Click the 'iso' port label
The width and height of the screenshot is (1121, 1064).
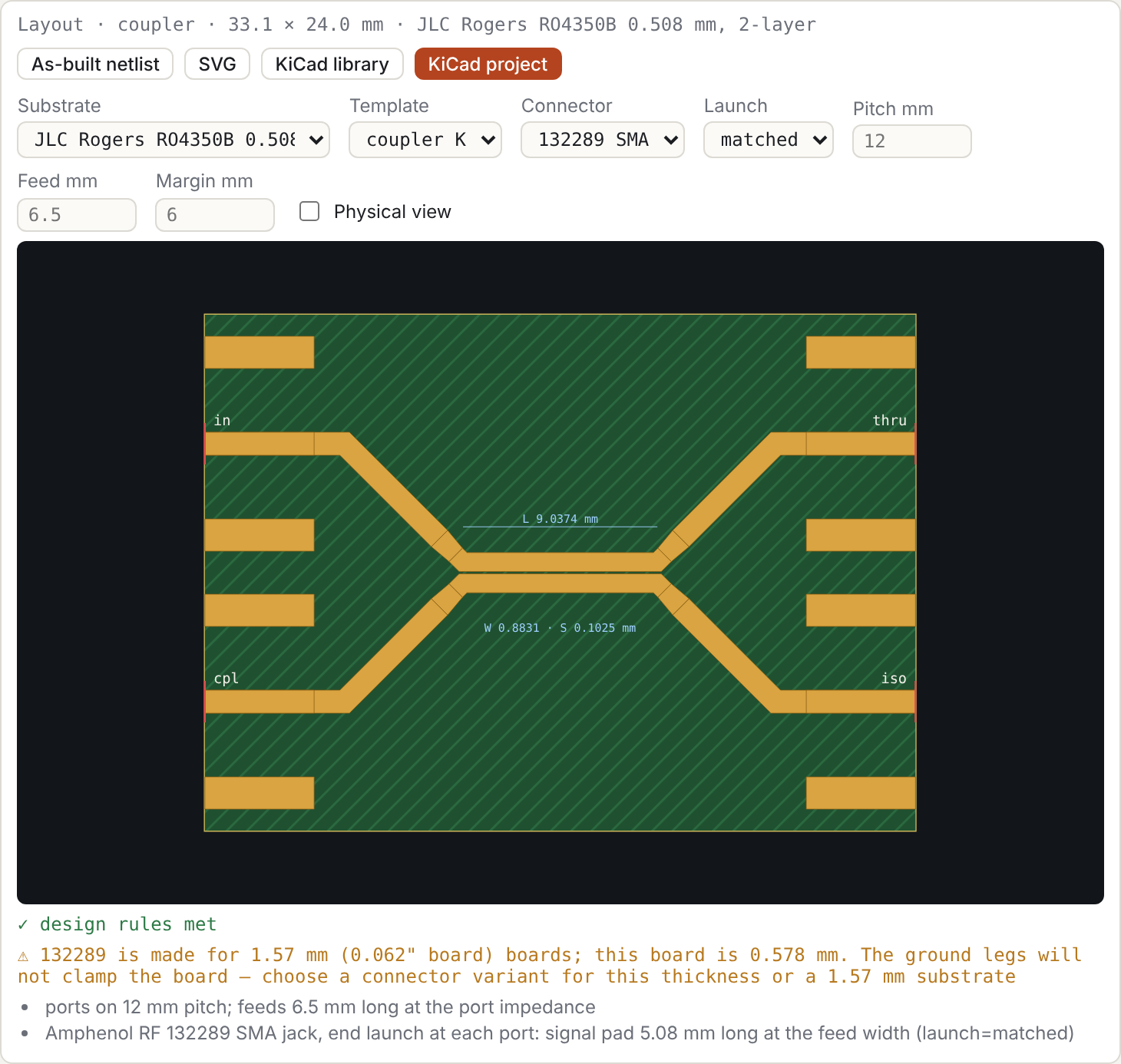894,679
